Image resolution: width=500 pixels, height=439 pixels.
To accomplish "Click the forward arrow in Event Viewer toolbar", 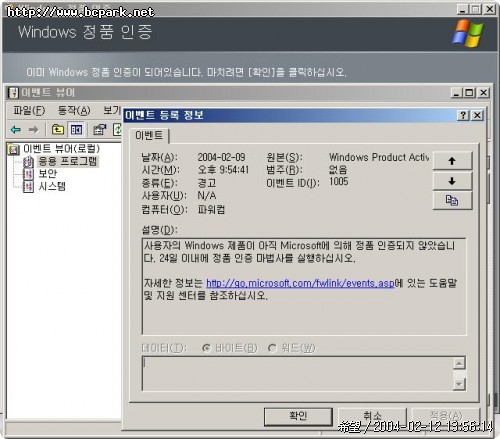I will click(33, 129).
